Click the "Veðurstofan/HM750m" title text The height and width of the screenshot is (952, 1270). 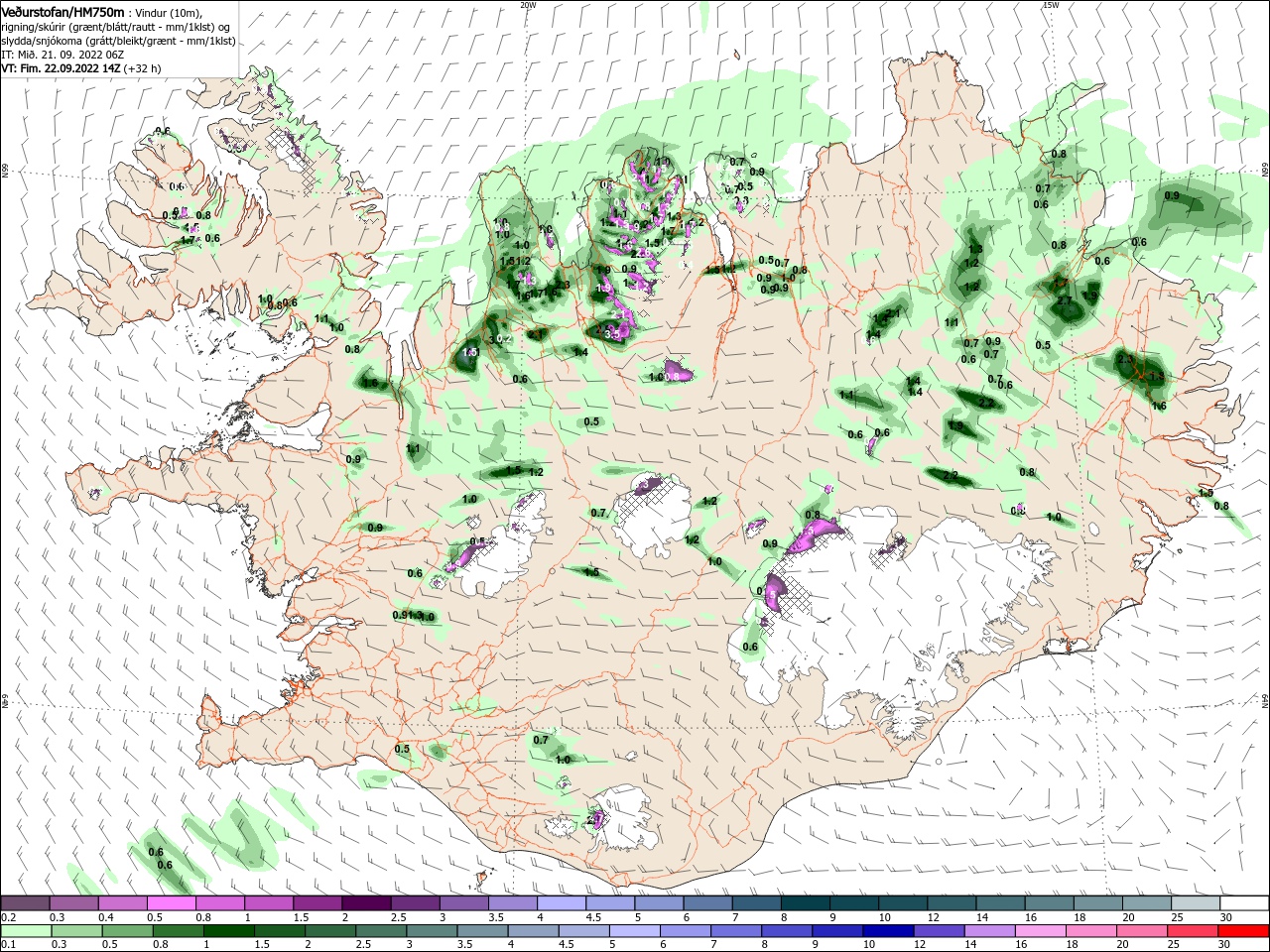(63, 12)
